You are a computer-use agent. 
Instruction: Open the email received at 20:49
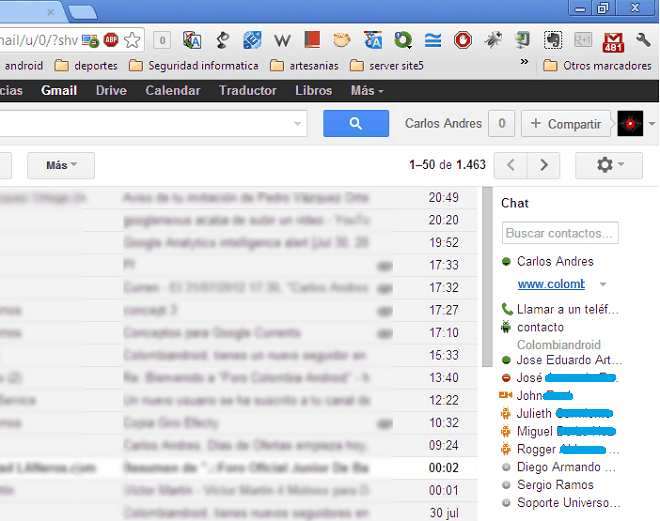click(x=239, y=197)
